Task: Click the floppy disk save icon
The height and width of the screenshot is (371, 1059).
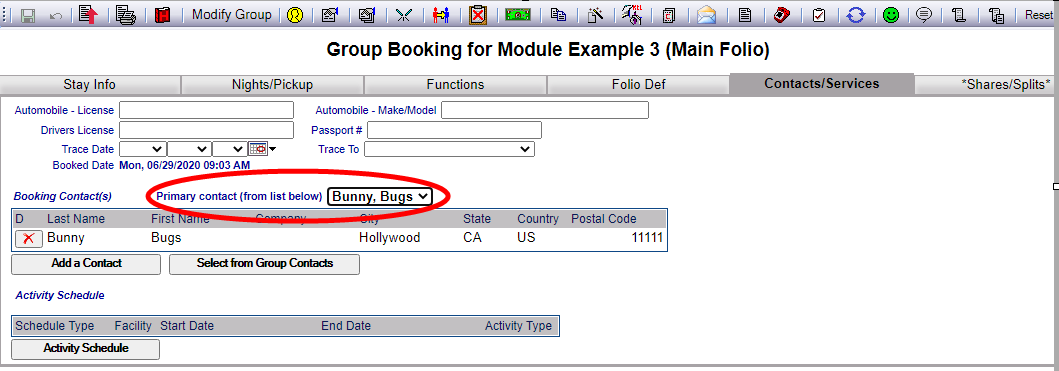Action: pyautogui.click(x=28, y=15)
